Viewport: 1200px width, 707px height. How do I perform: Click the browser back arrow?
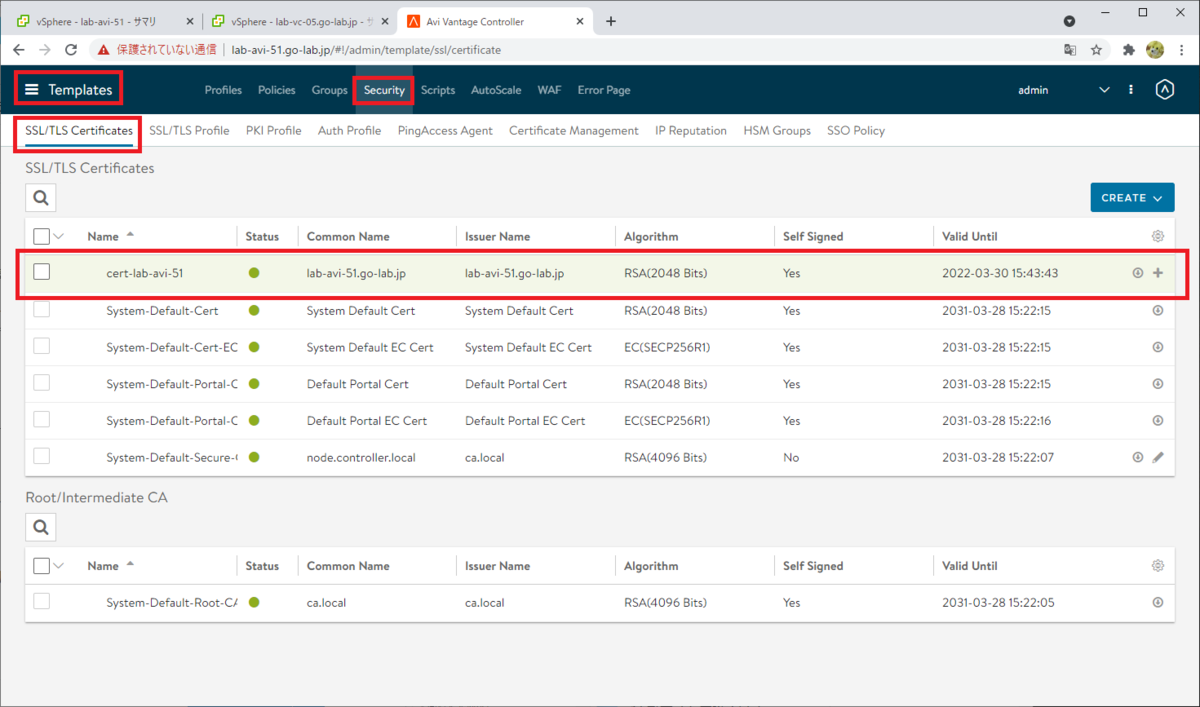click(19, 49)
